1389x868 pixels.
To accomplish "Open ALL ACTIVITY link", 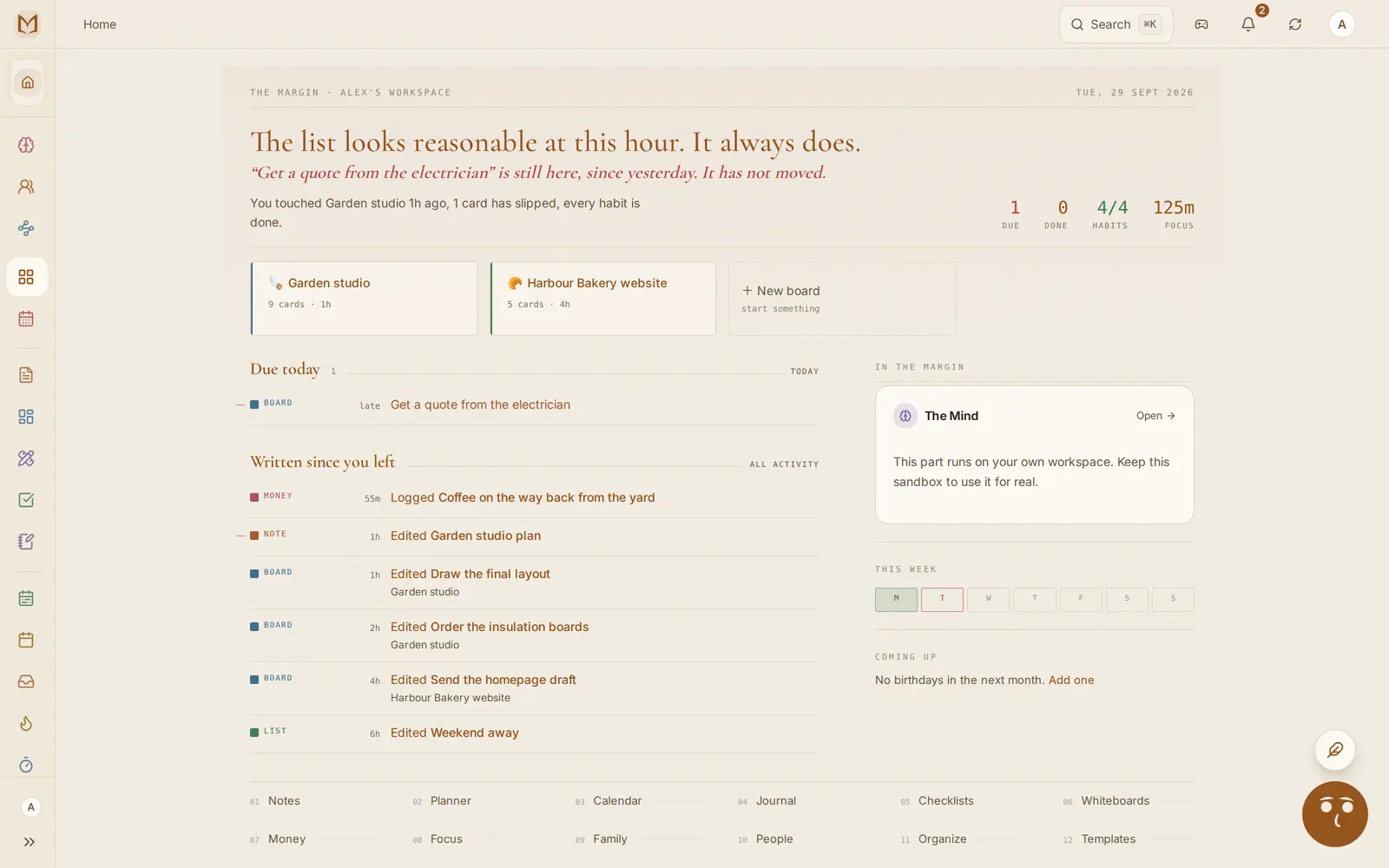I will [x=784, y=464].
